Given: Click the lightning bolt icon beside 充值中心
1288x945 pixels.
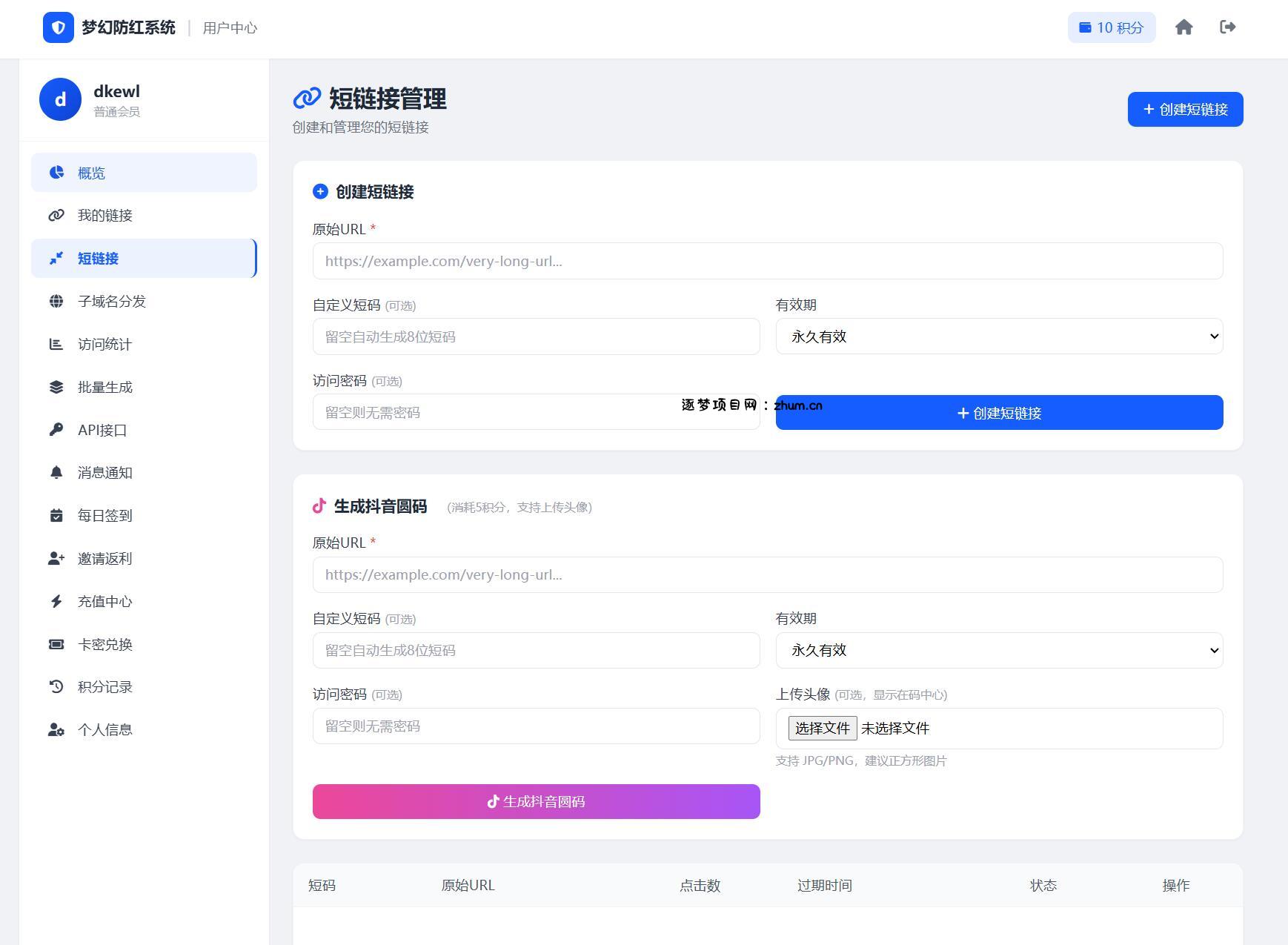Looking at the screenshot, I should pos(56,602).
